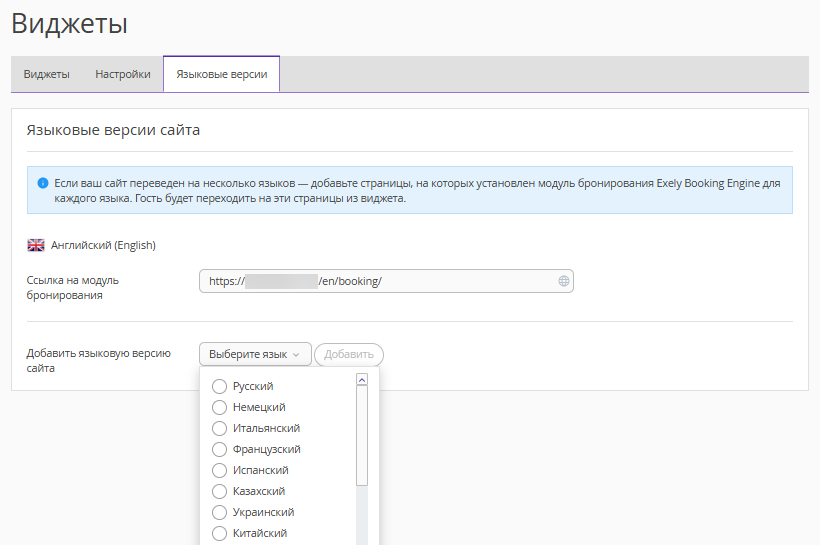Screen dimensions: 820x545
Task: Click scroll-up arrow in language list
Action: tap(362, 380)
